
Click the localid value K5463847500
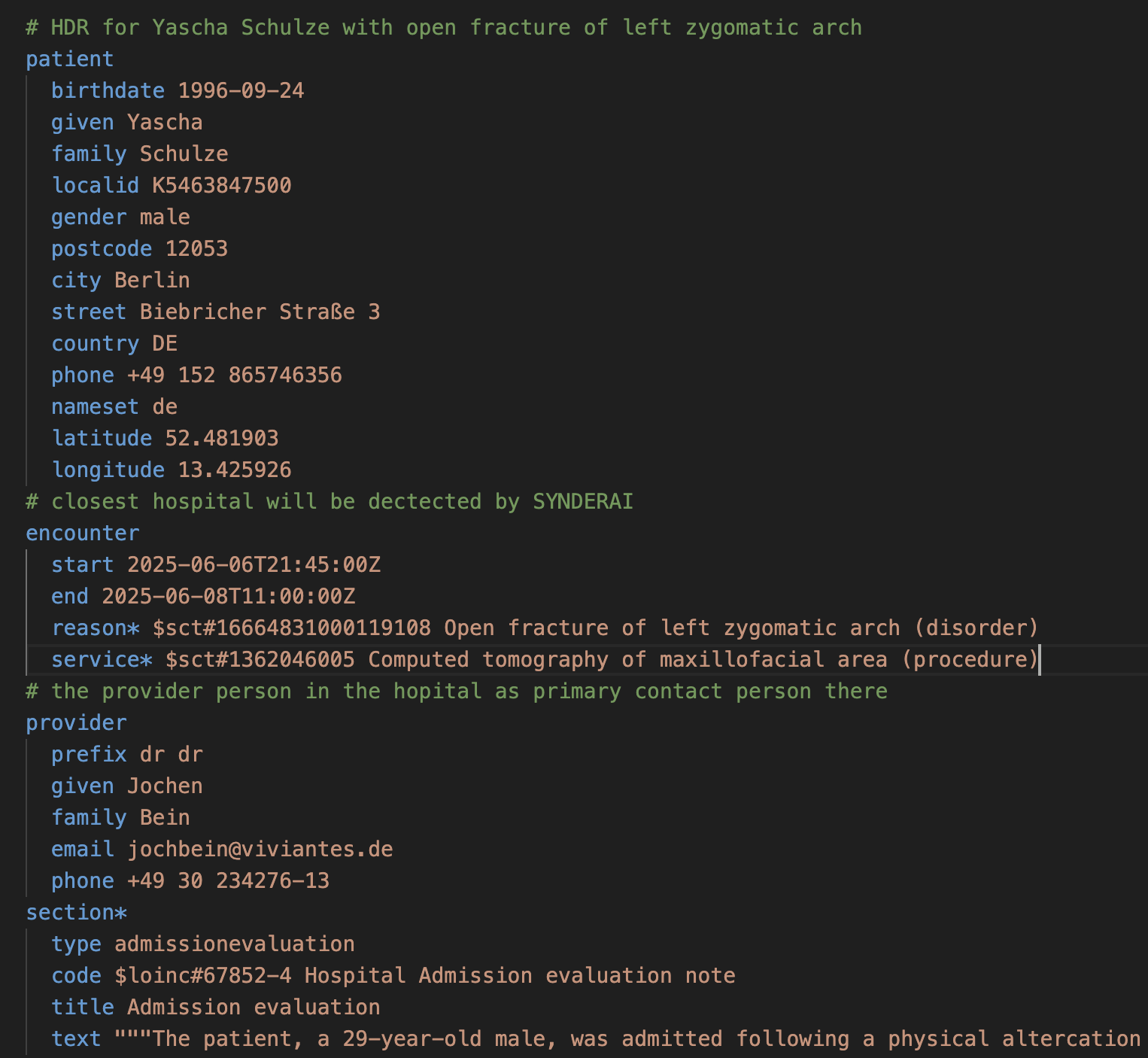(x=221, y=186)
